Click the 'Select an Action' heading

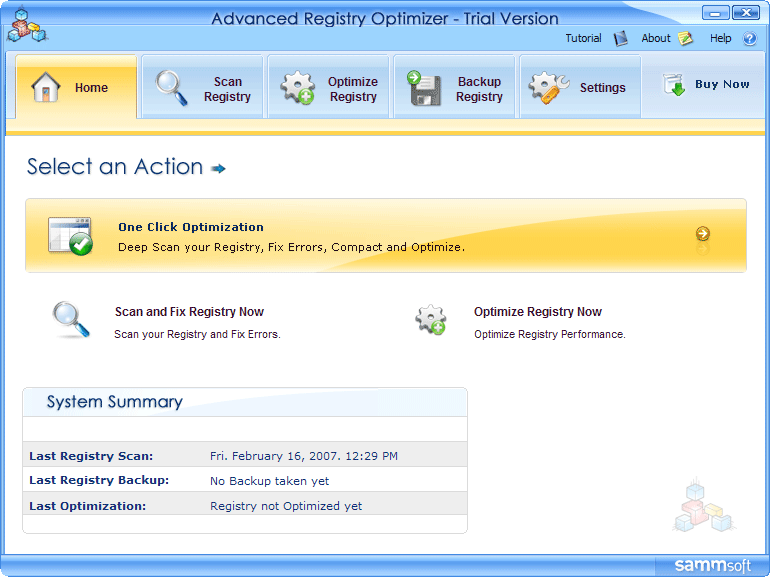(115, 167)
